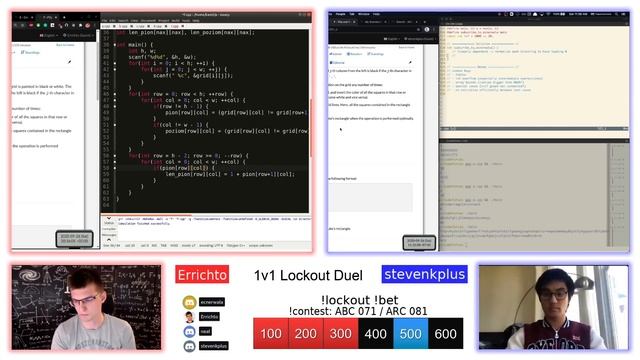
Task: Open a new tab in left browser
Action: point(64,18)
